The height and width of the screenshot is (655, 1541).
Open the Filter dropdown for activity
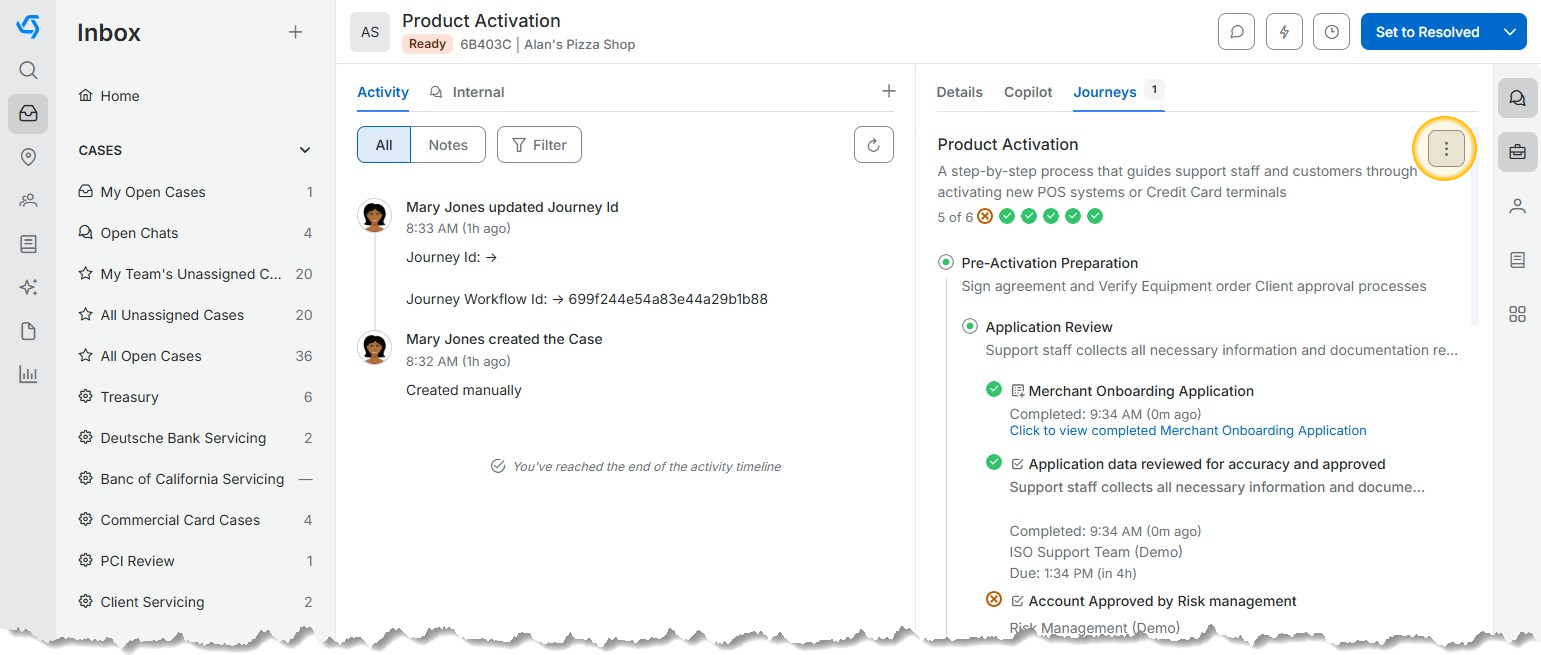pos(539,145)
